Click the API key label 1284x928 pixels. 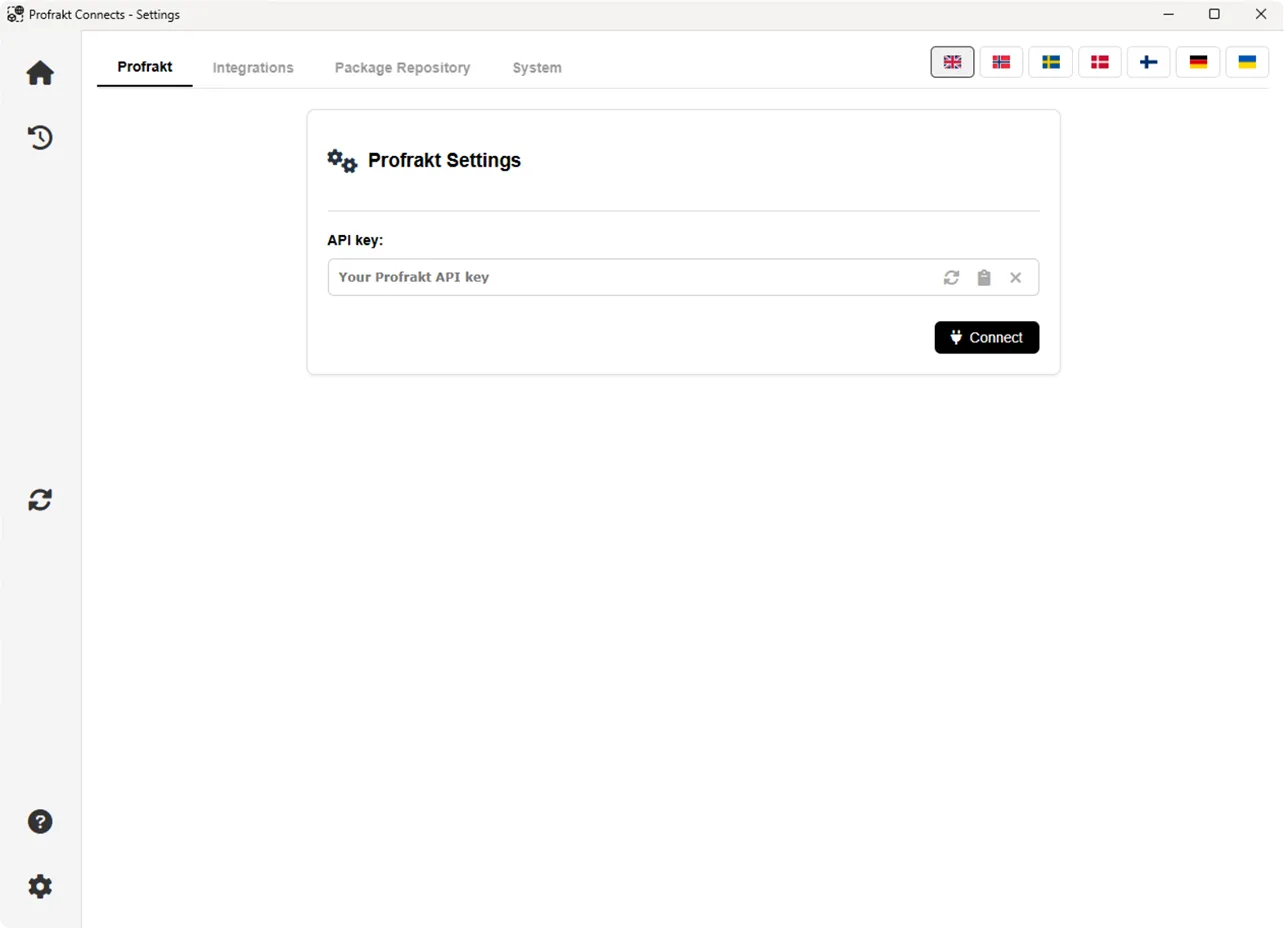pyautogui.click(x=355, y=241)
